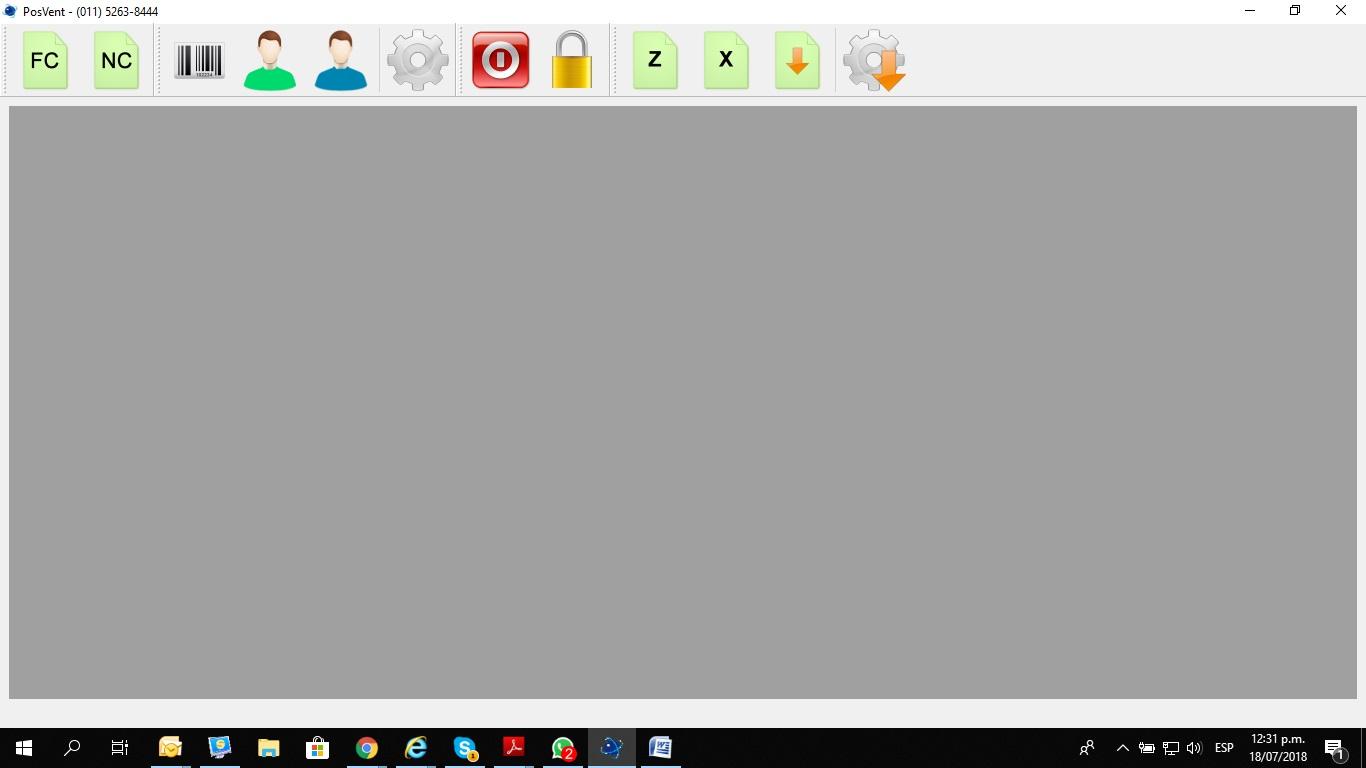Run the X report icon
Screen dimensions: 1366x768
pos(726,61)
